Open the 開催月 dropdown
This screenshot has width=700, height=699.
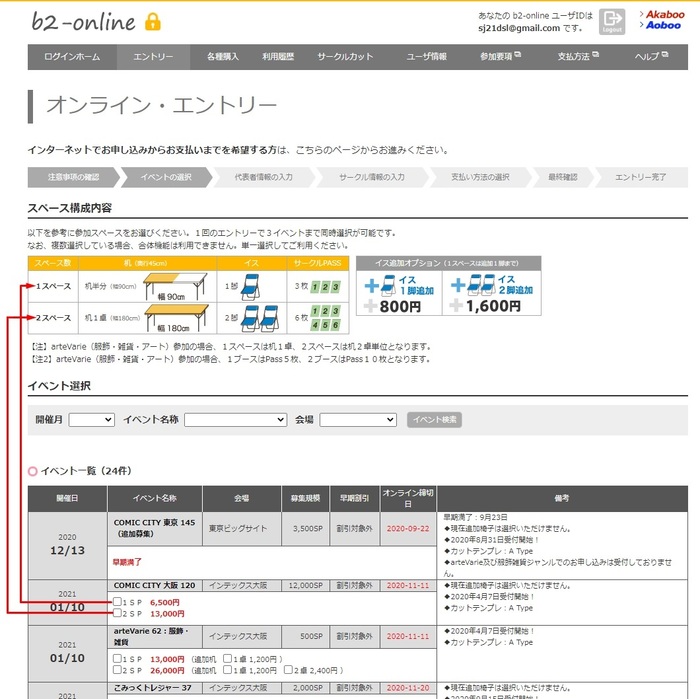tap(91, 420)
